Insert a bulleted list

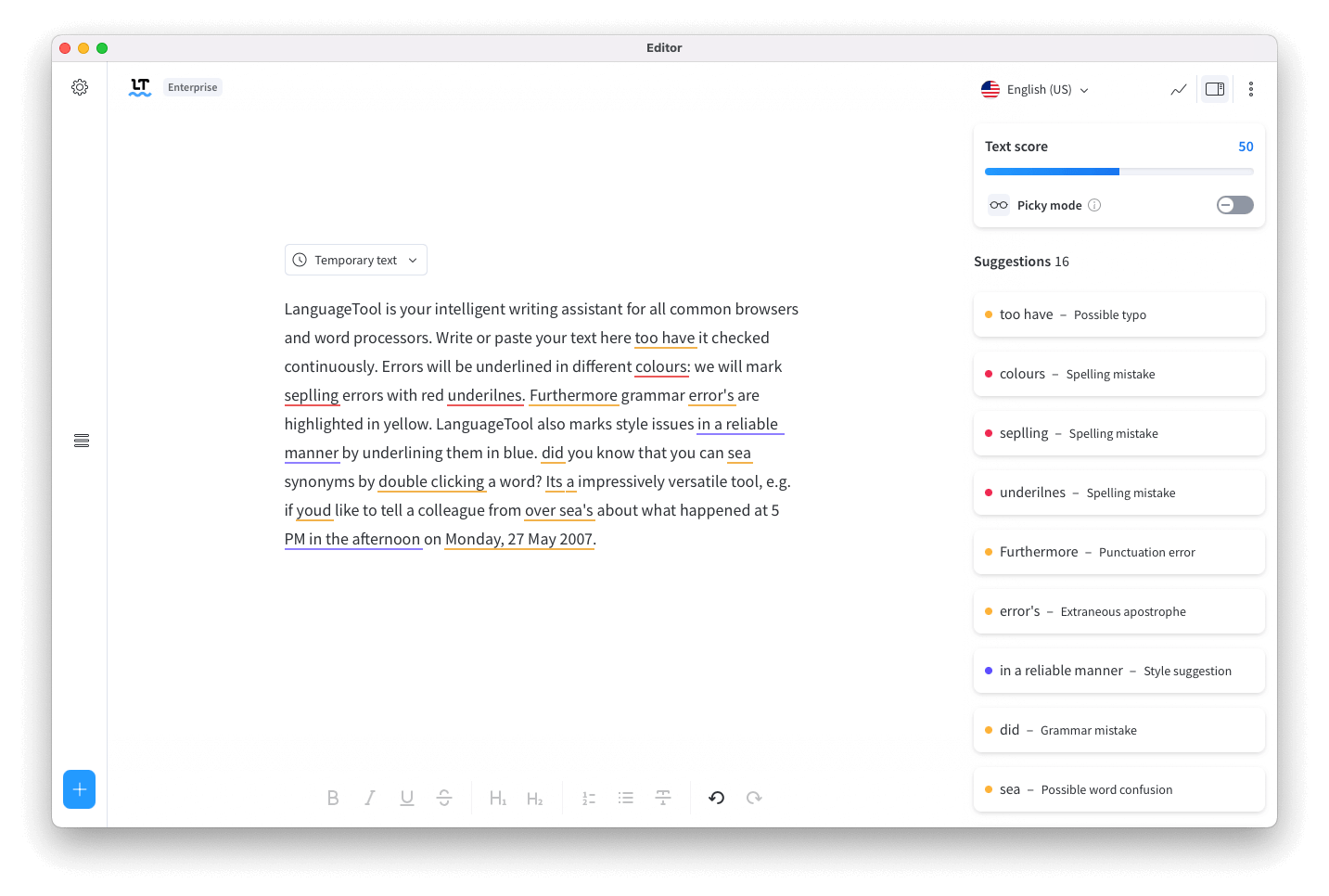626,798
